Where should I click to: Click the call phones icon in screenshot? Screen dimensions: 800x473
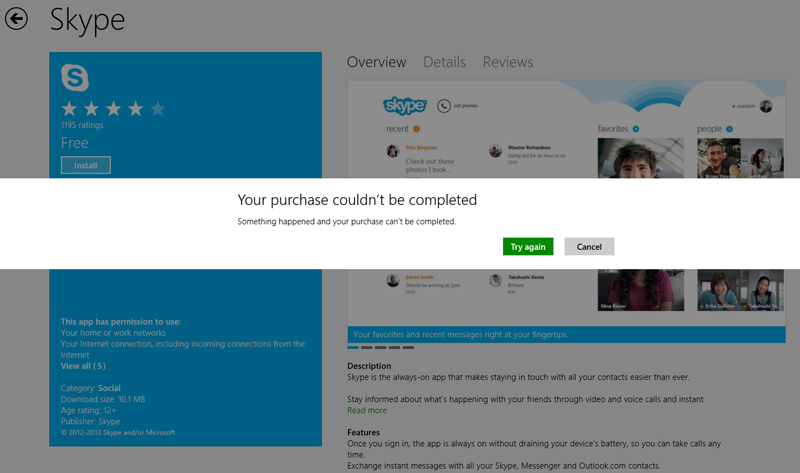pyautogui.click(x=444, y=106)
